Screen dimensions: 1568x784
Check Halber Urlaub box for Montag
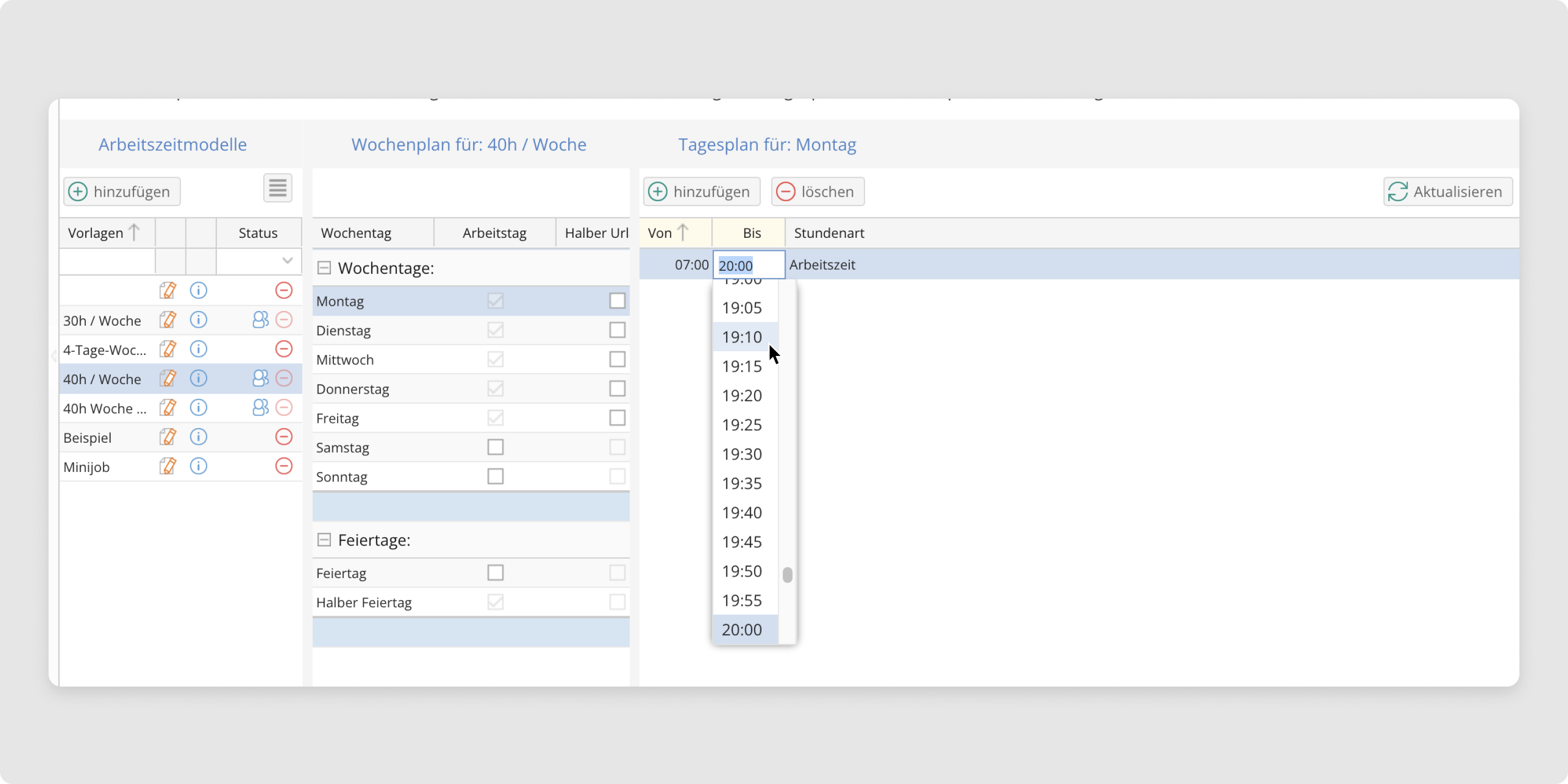click(x=617, y=301)
